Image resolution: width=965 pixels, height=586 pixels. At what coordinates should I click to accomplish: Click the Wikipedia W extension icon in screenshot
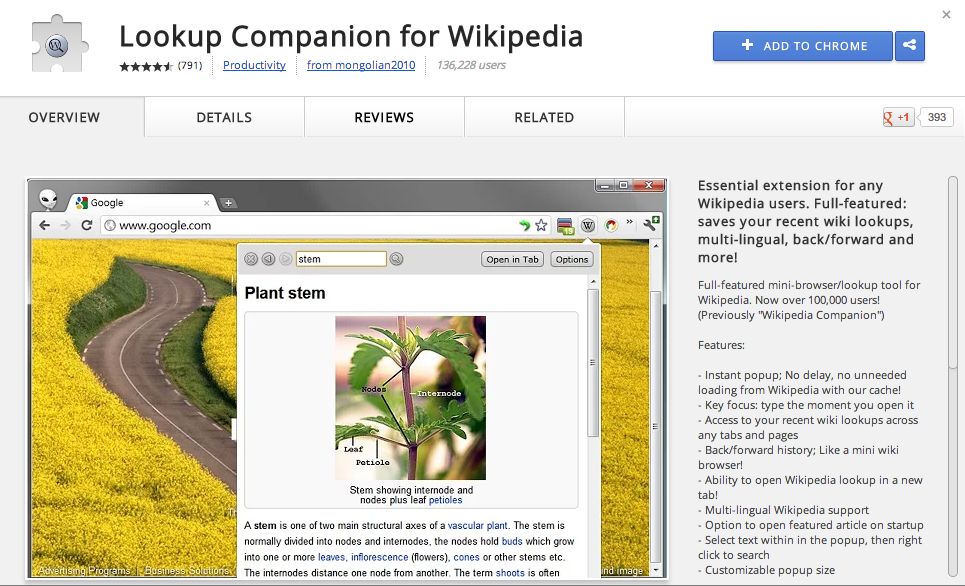[588, 225]
